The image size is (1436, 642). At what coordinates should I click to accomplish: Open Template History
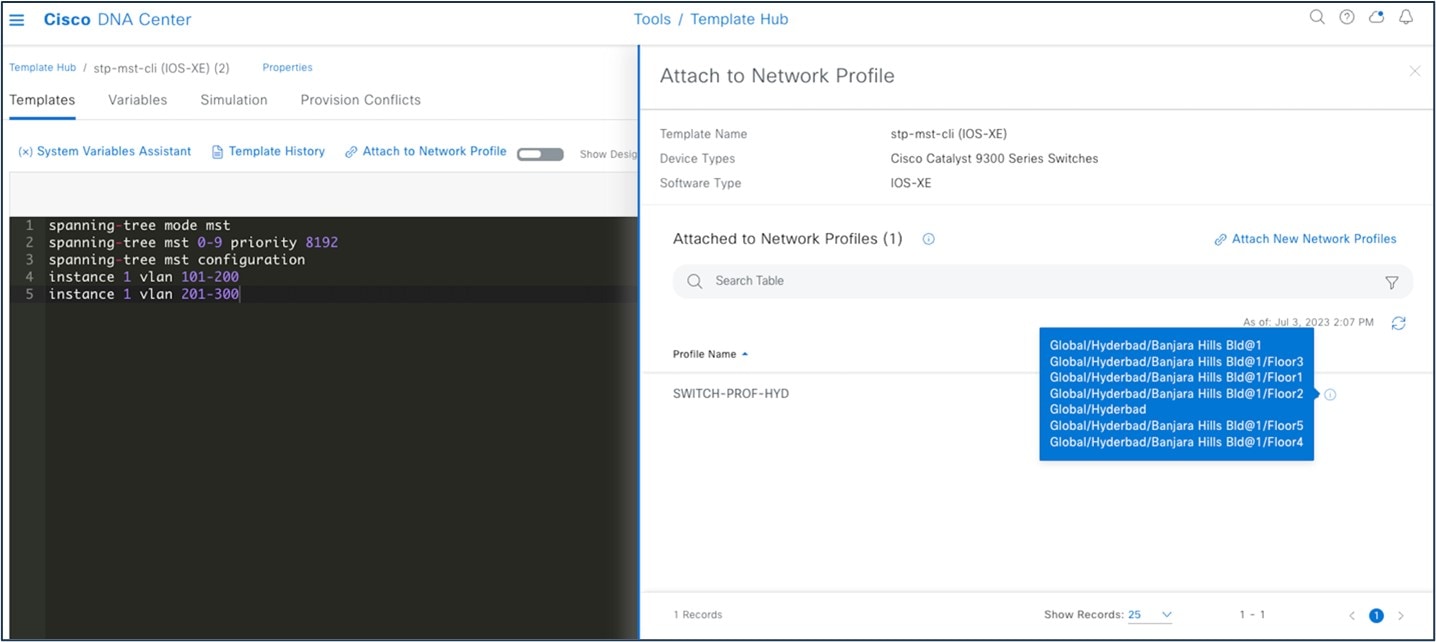coord(269,152)
